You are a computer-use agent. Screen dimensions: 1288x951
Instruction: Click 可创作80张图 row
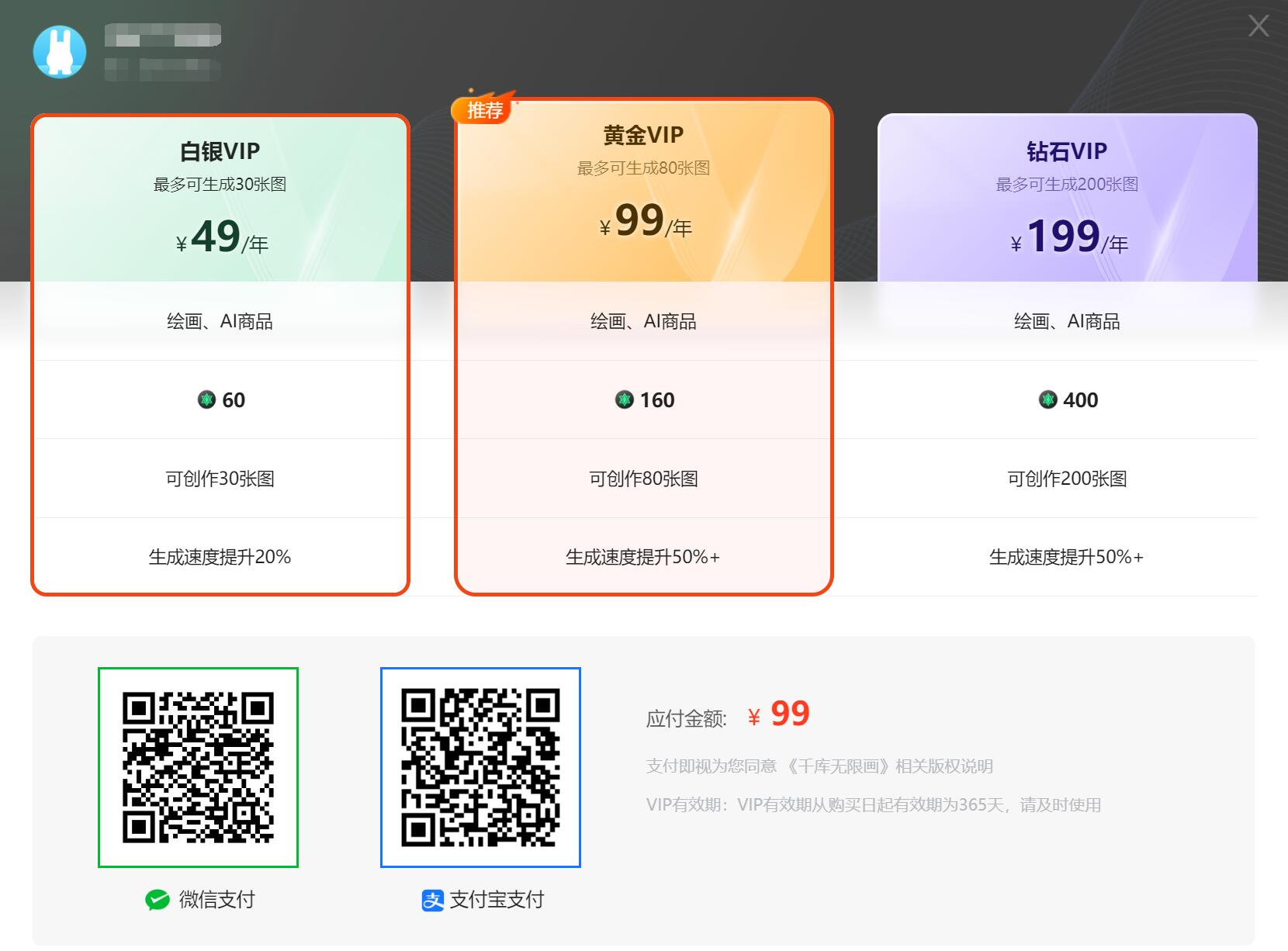point(643,479)
